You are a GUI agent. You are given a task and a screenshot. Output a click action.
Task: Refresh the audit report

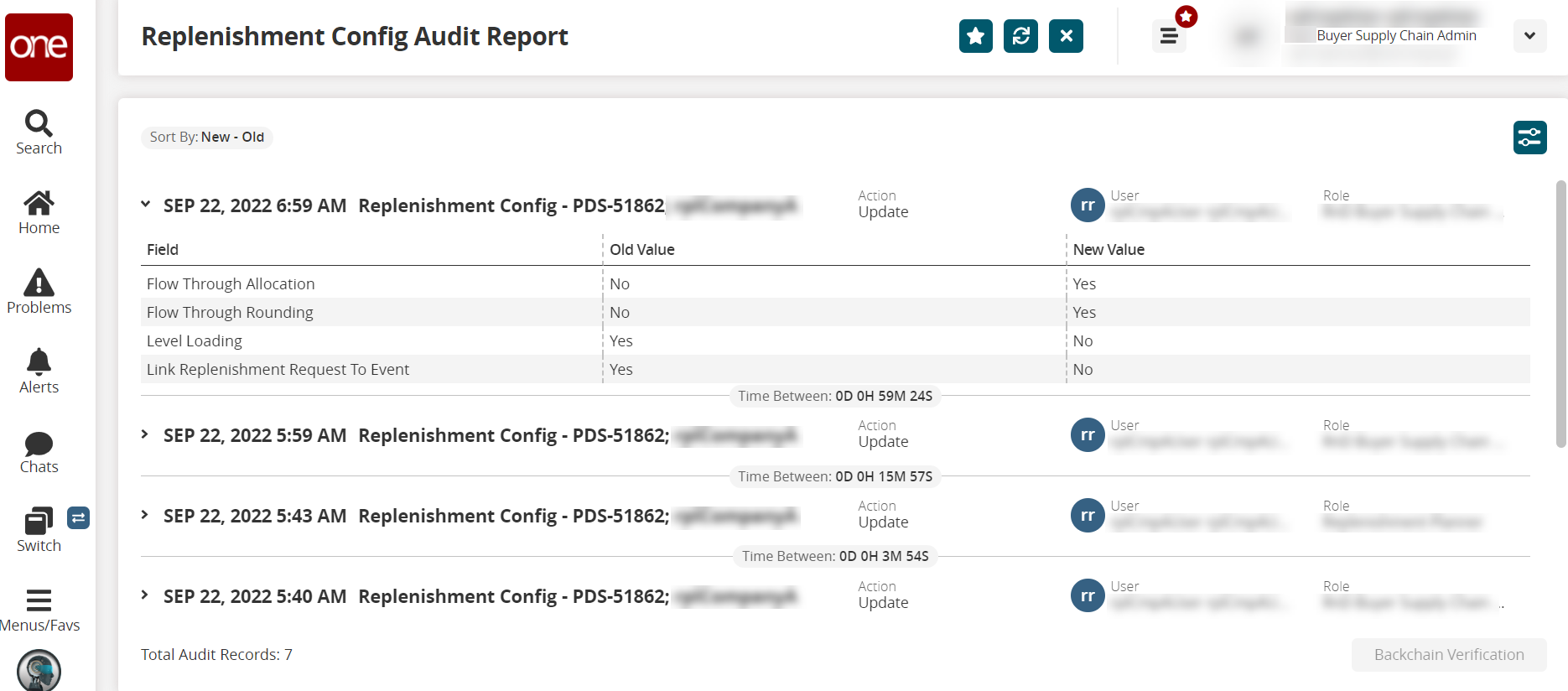1020,36
